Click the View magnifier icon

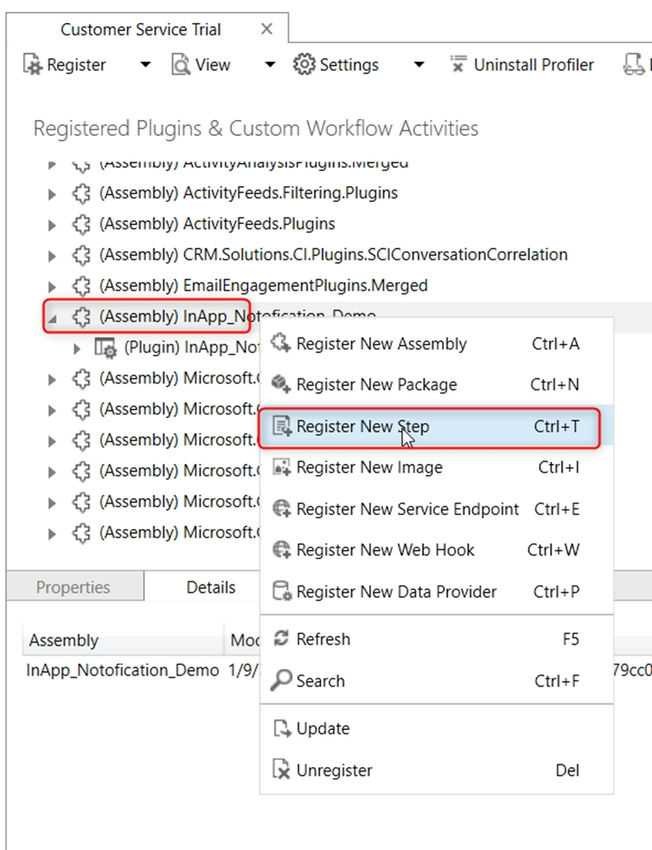point(179,64)
